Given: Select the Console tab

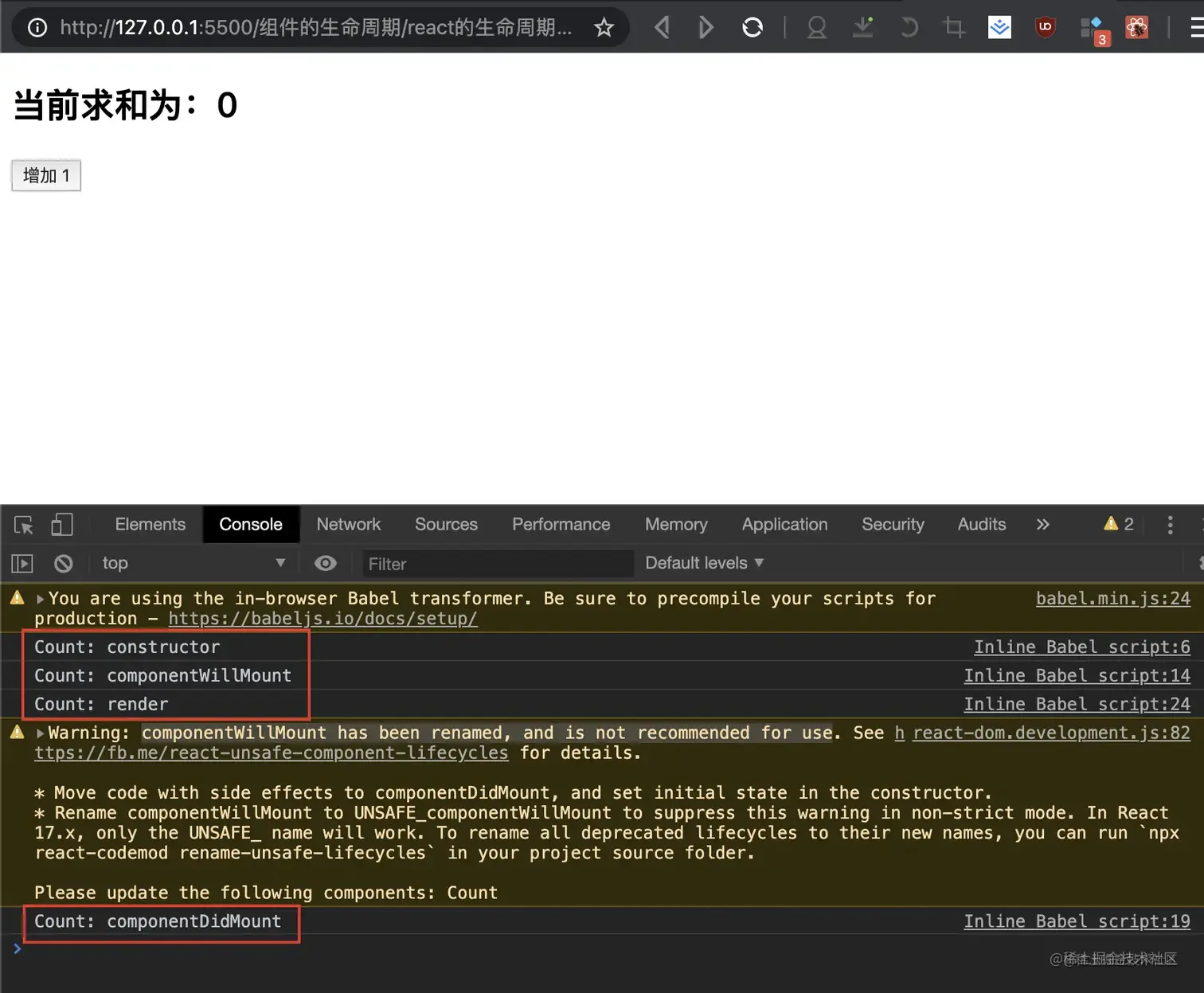Looking at the screenshot, I should (251, 524).
